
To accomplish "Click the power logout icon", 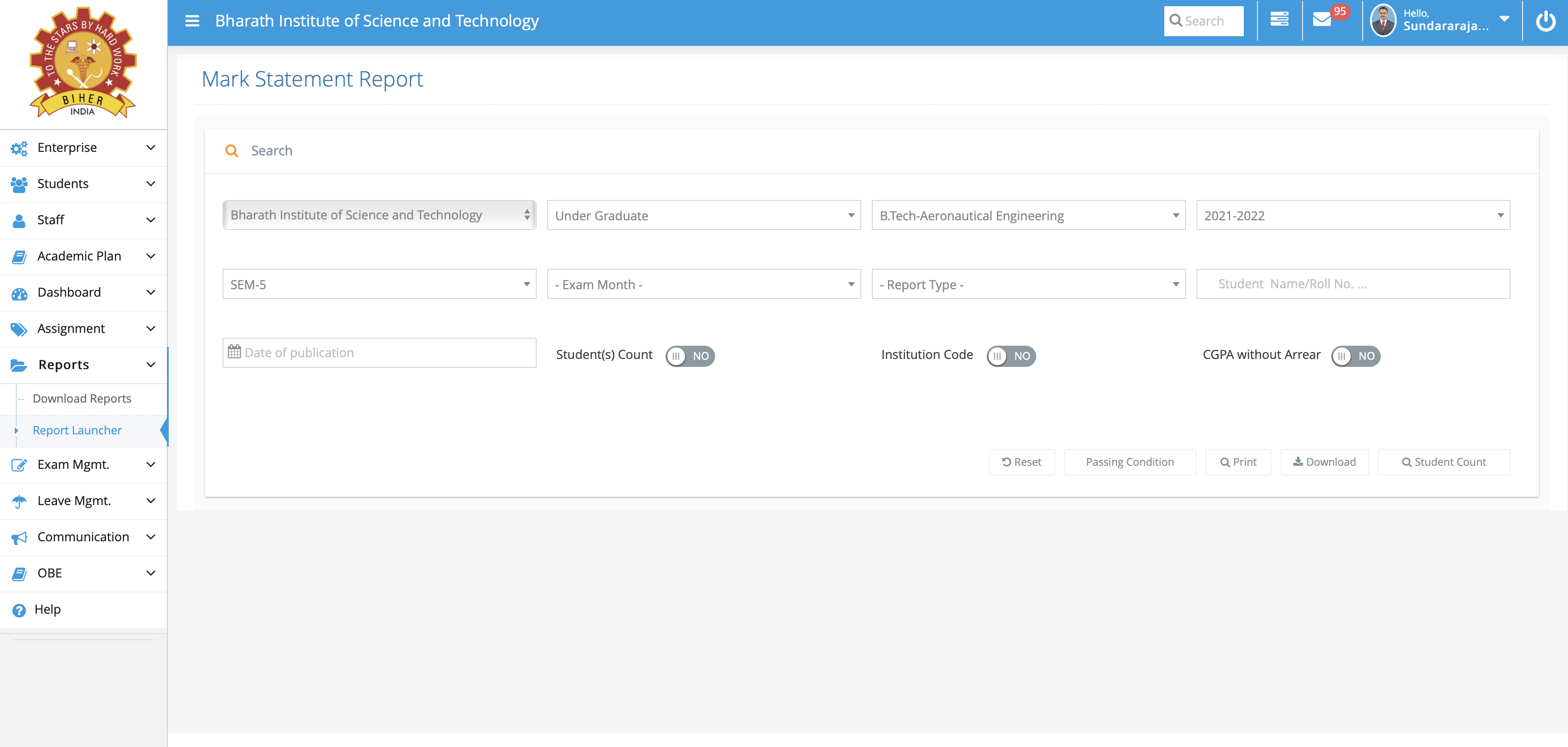I will point(1545,21).
